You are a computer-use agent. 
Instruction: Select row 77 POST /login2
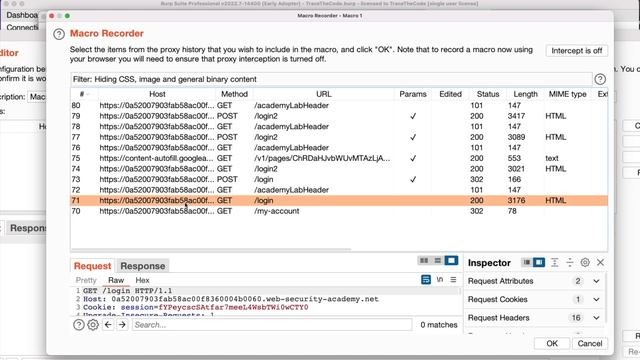click(339, 137)
